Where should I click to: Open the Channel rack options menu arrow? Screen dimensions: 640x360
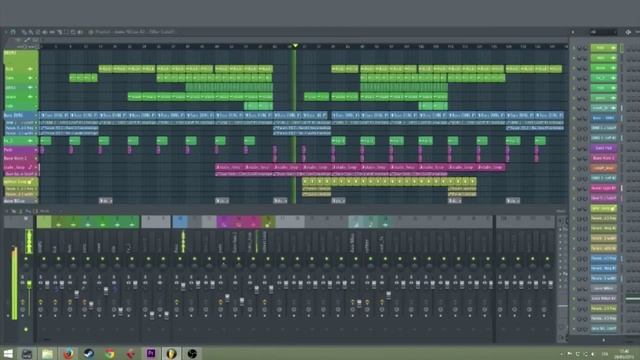tap(573, 31)
